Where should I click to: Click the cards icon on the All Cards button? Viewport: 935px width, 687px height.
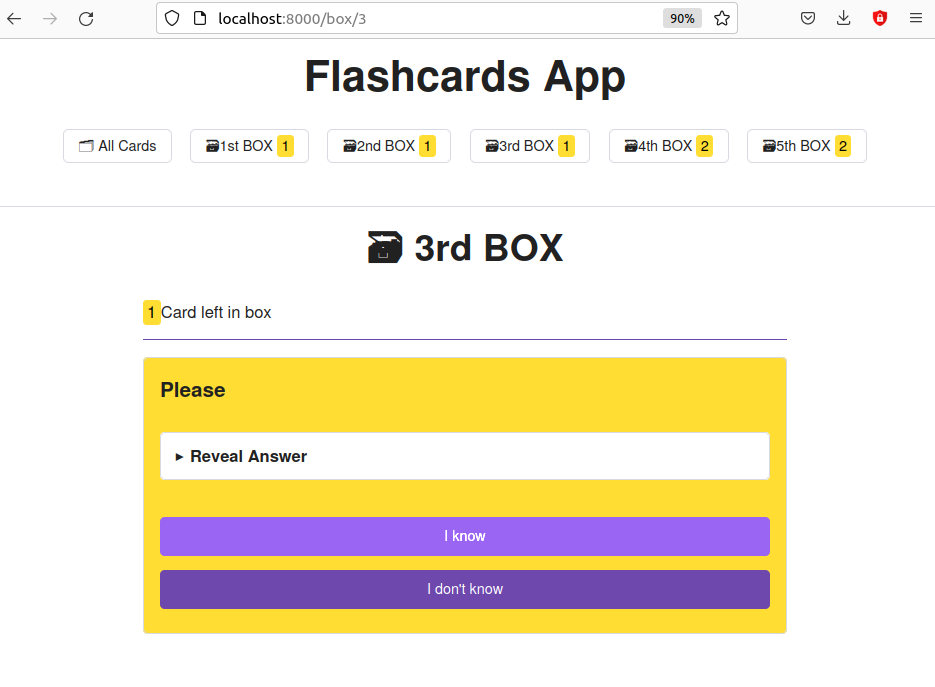click(x=86, y=145)
